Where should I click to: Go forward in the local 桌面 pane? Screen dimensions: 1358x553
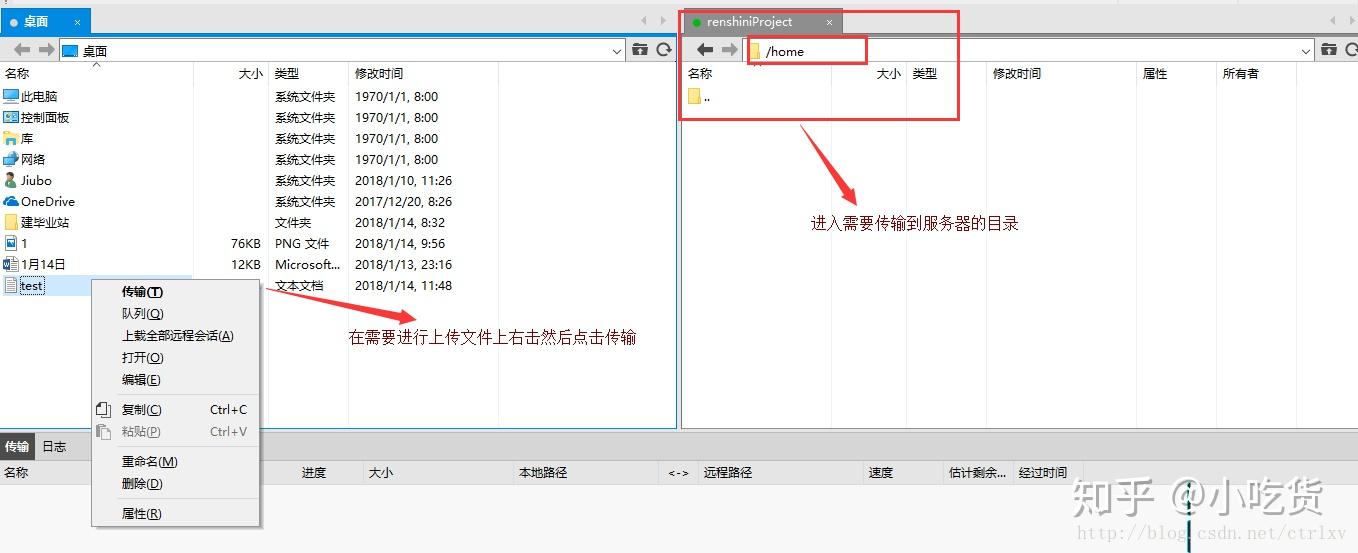tap(46, 50)
